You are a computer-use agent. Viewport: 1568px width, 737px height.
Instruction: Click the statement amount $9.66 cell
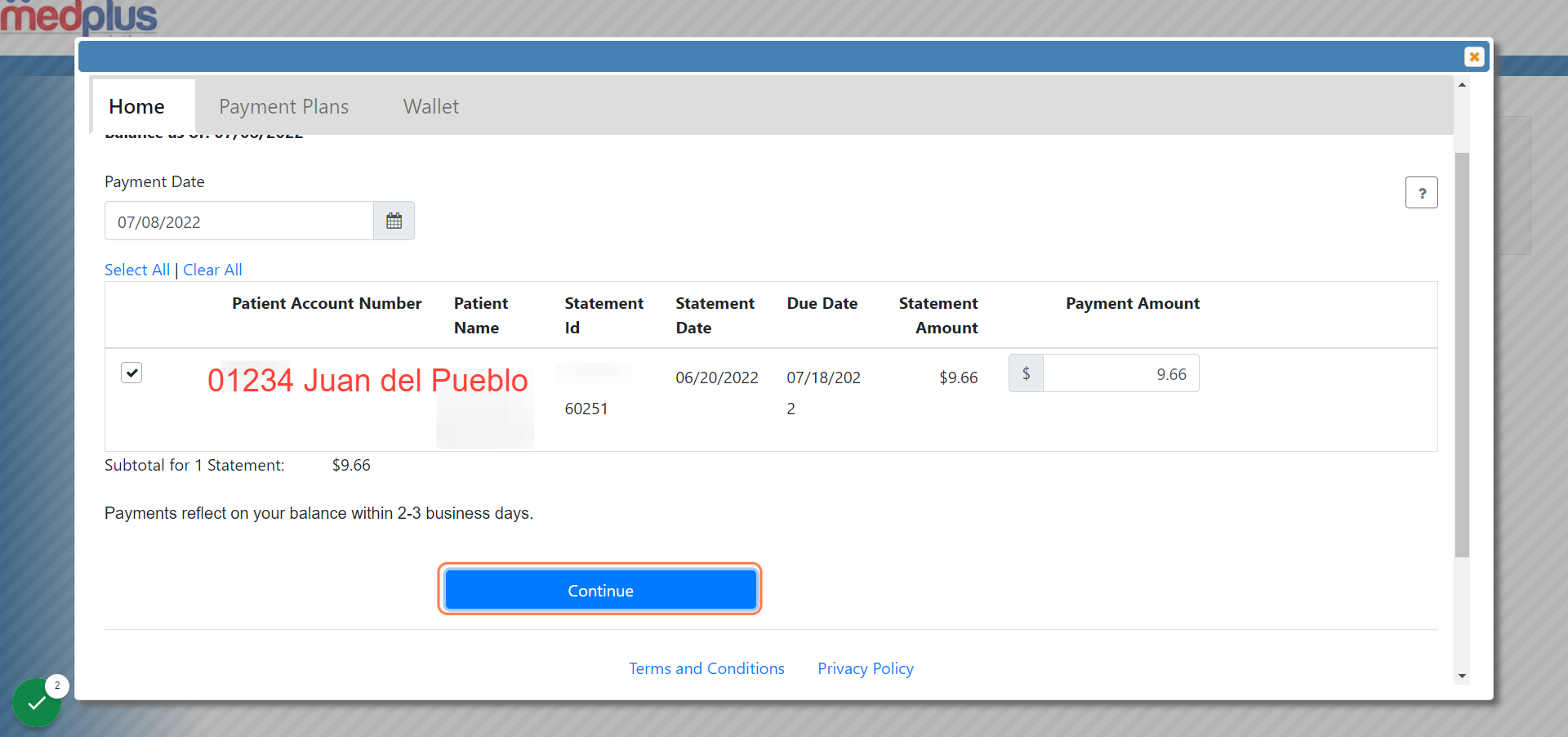pos(958,377)
